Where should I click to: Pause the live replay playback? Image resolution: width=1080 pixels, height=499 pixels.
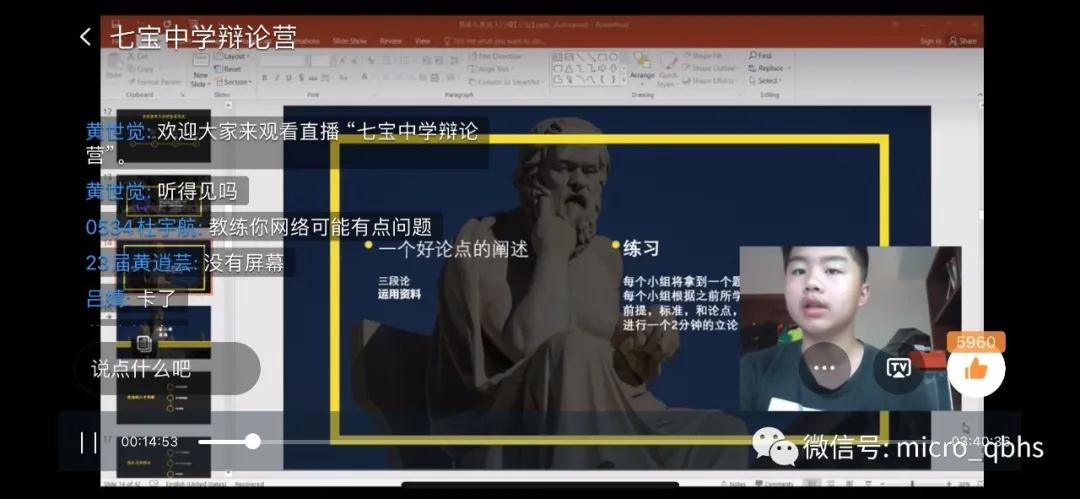click(x=88, y=442)
